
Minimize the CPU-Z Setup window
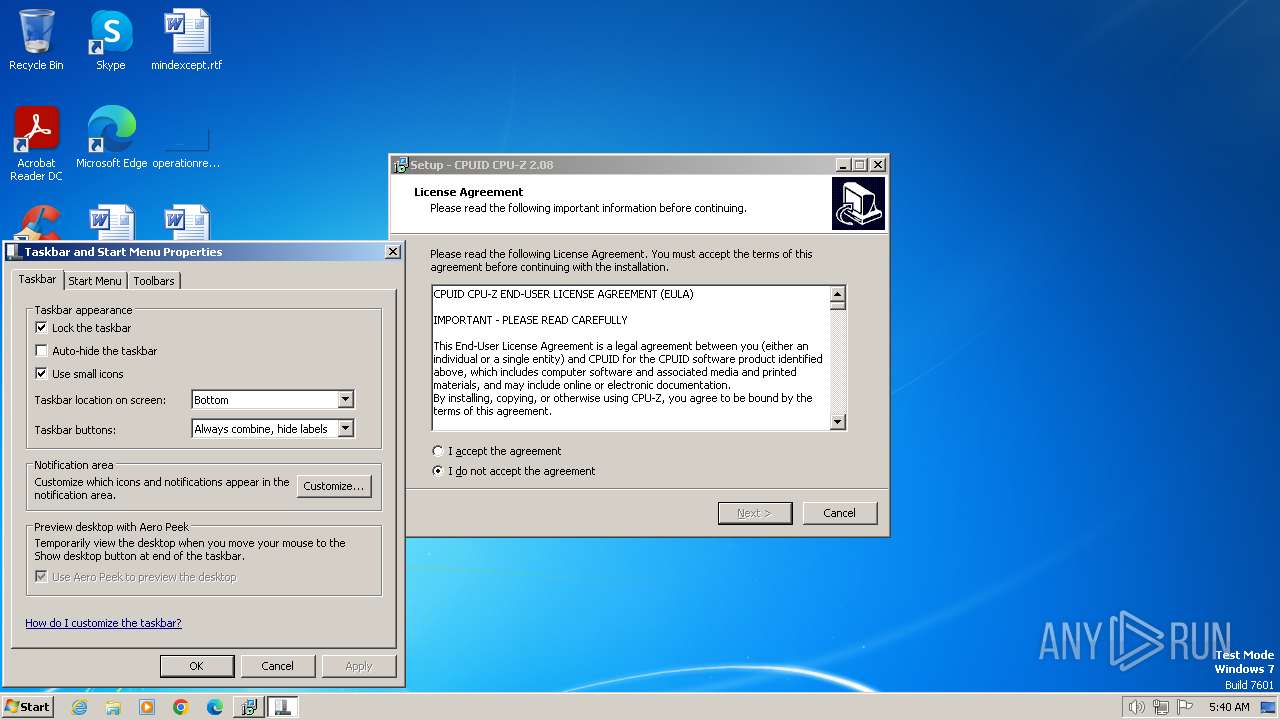point(843,165)
